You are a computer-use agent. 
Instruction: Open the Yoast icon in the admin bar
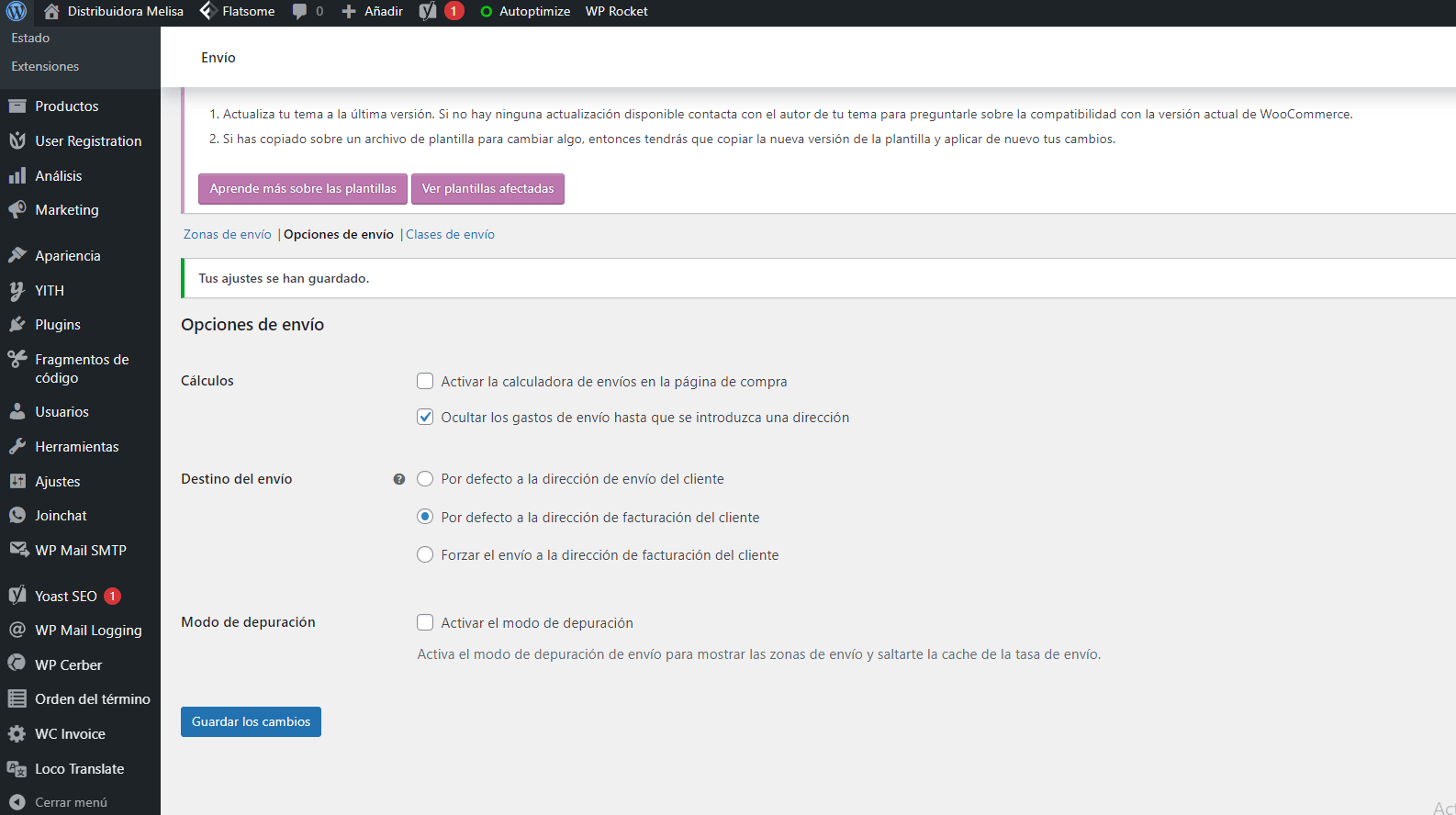428,11
